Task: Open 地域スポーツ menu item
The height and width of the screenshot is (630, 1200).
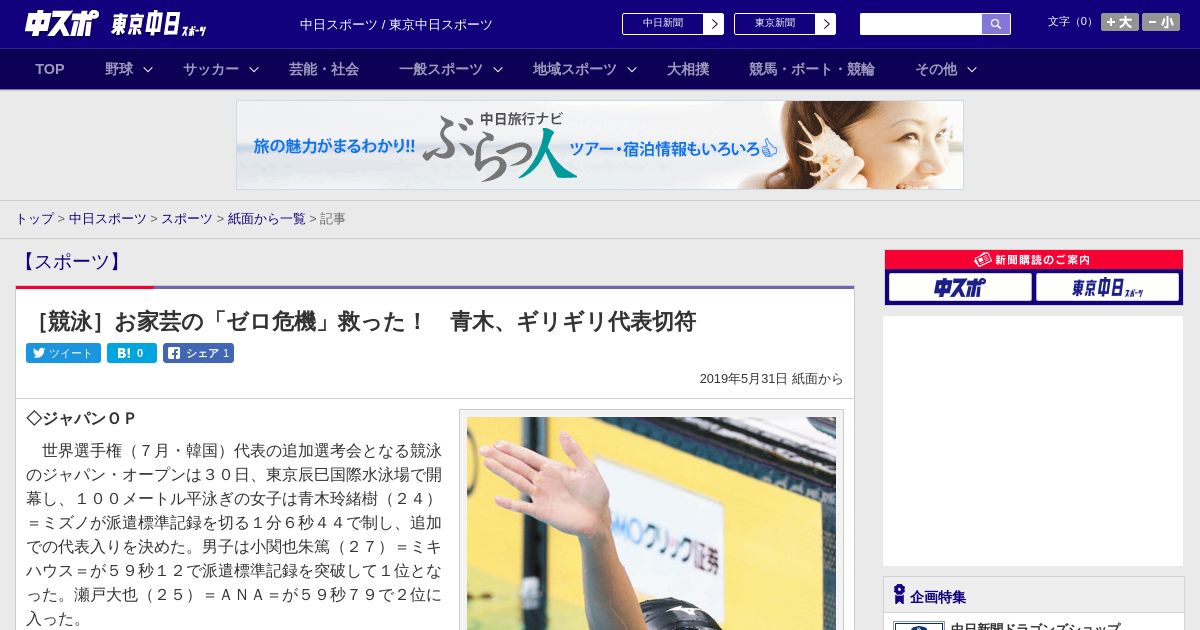Action: point(575,69)
